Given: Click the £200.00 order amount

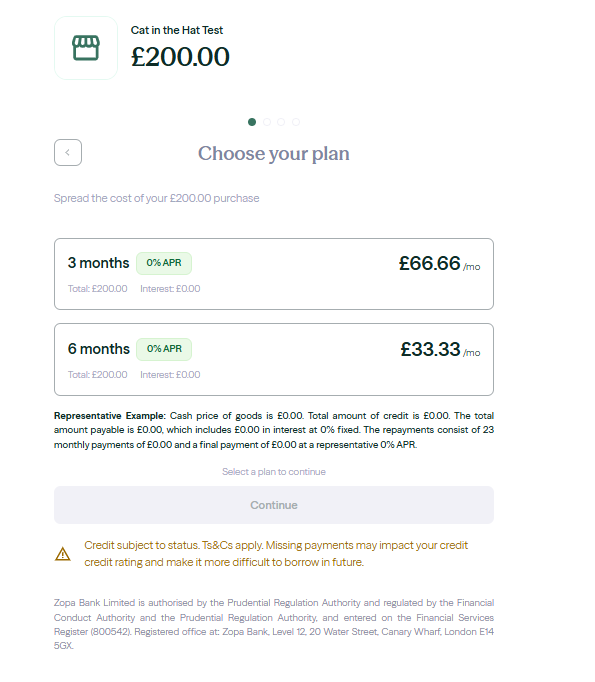Looking at the screenshot, I should point(180,57).
